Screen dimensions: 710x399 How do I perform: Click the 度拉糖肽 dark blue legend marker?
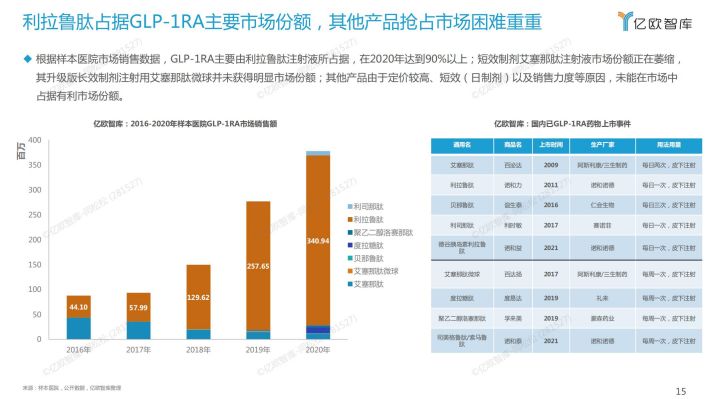[x=350, y=245]
